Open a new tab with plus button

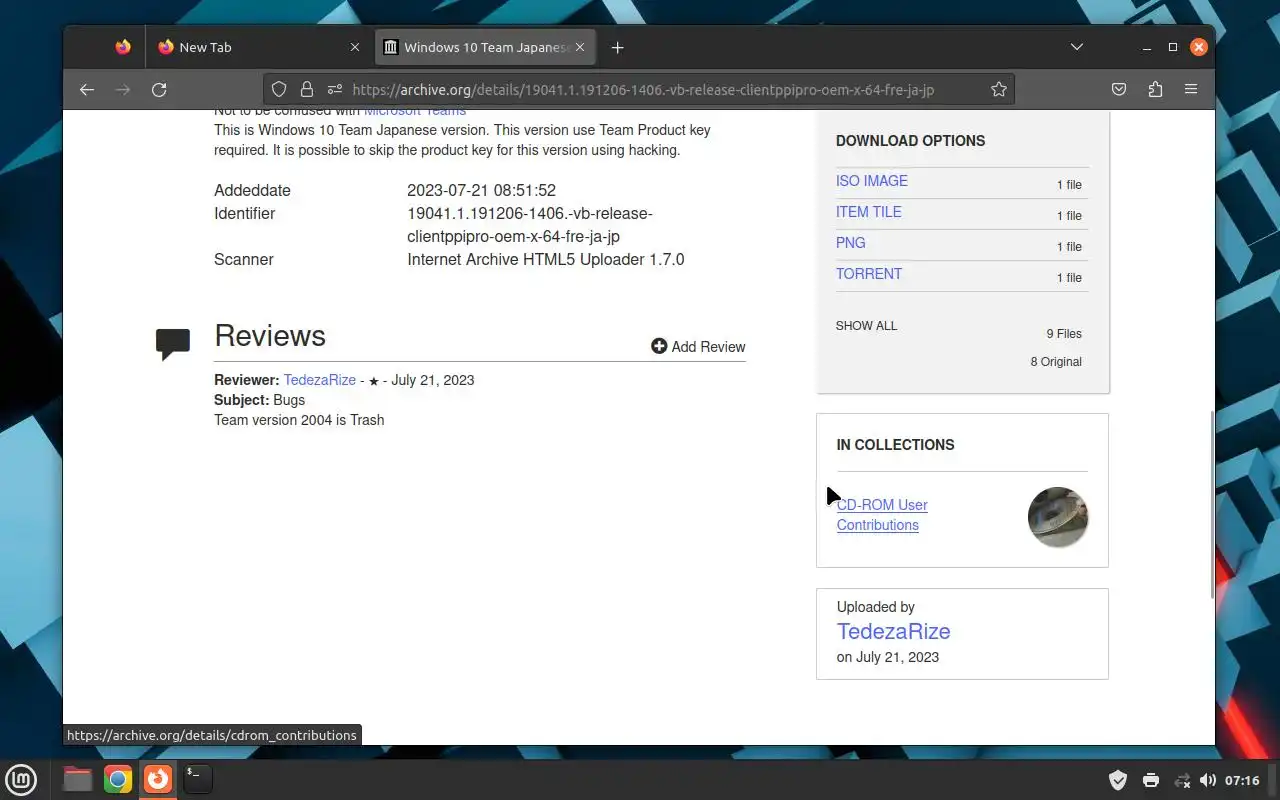(x=618, y=47)
